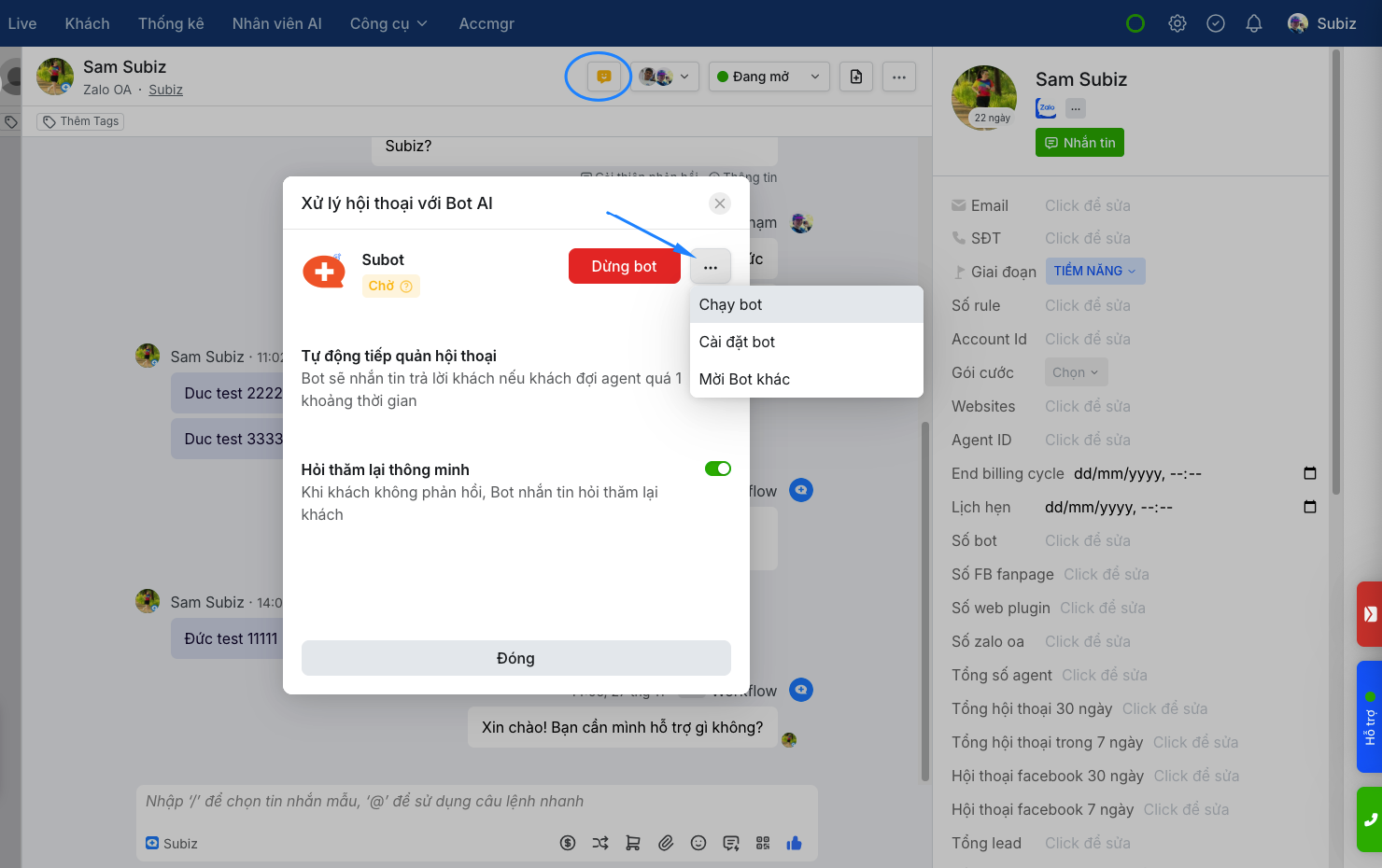
Task: Expand the Đang mở status dropdown
Action: (769, 77)
